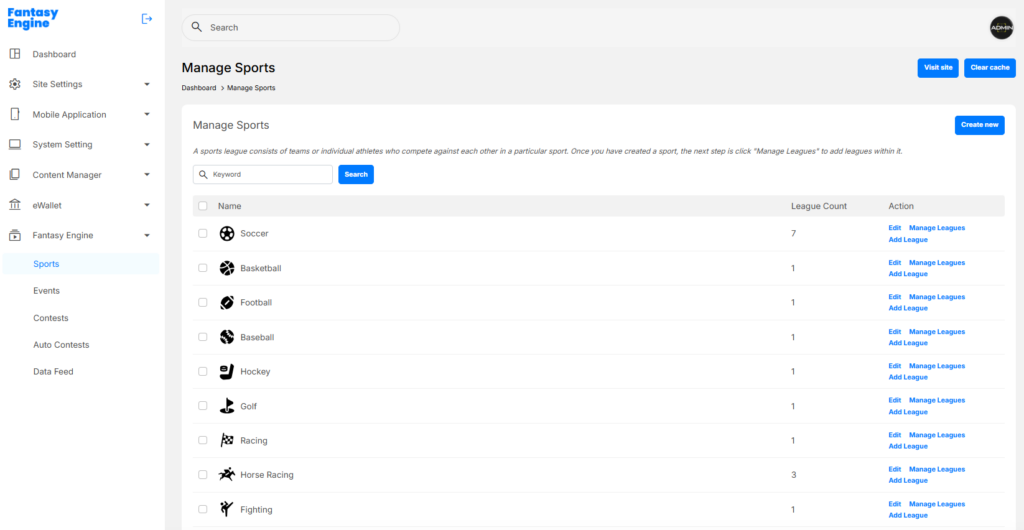Expand the Content Manager dropdown arrow
This screenshot has height=530, width=1024.
click(x=147, y=175)
